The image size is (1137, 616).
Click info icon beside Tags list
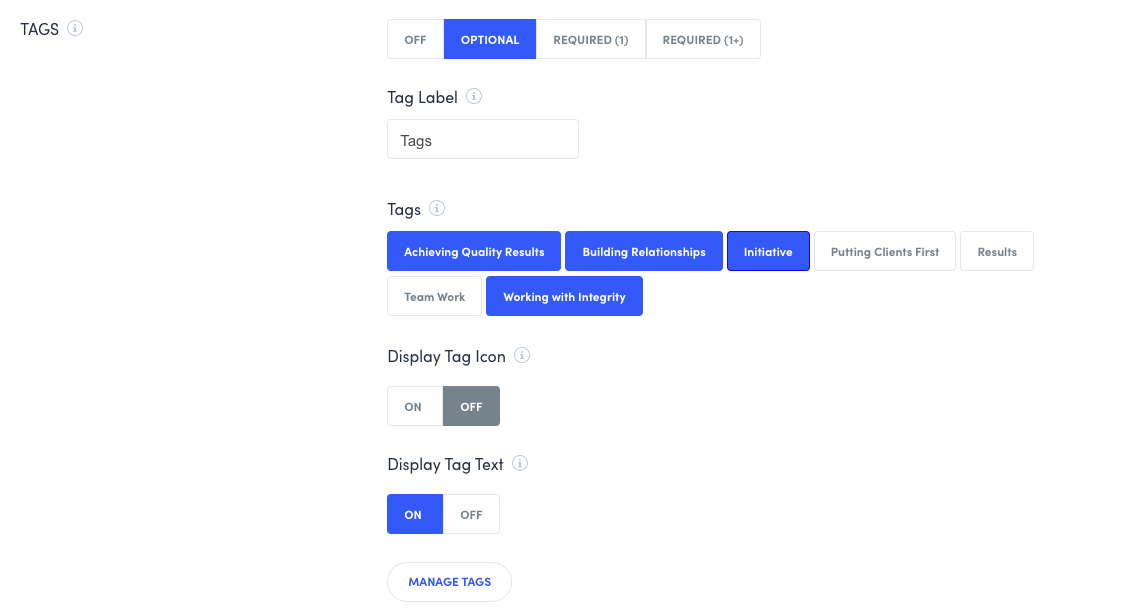(437, 209)
